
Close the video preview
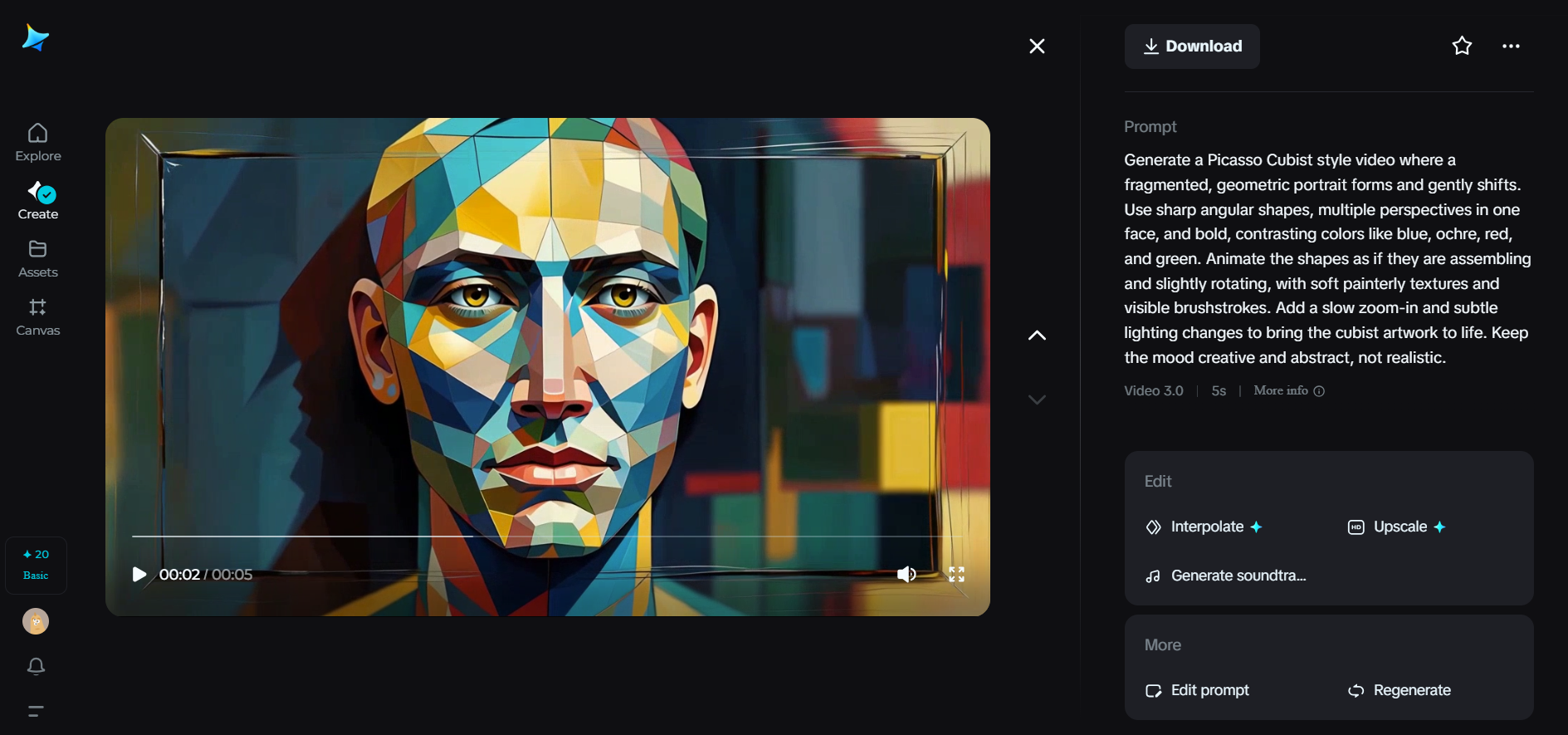pyautogui.click(x=1037, y=46)
